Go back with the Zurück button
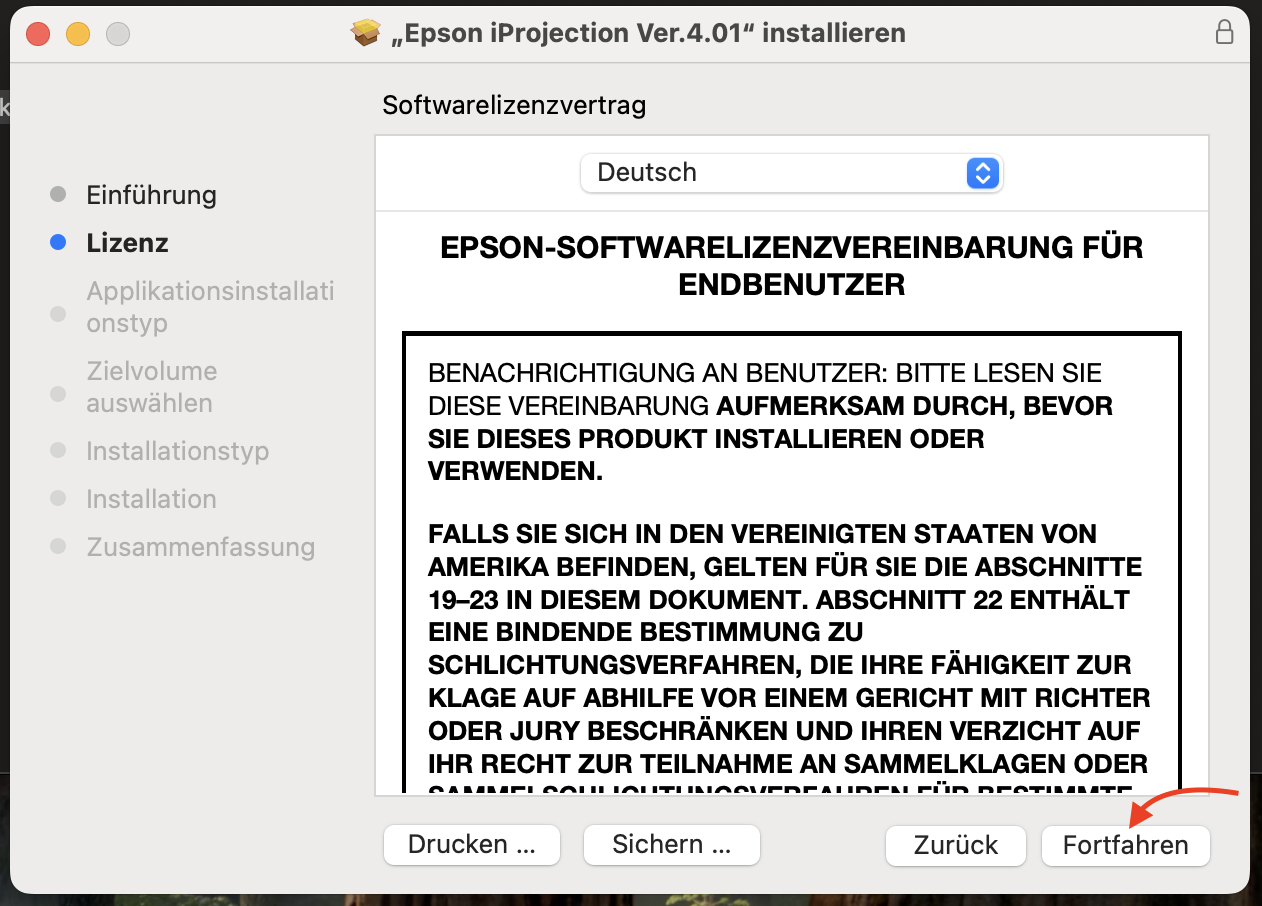The width and height of the screenshot is (1262, 906). [956, 845]
